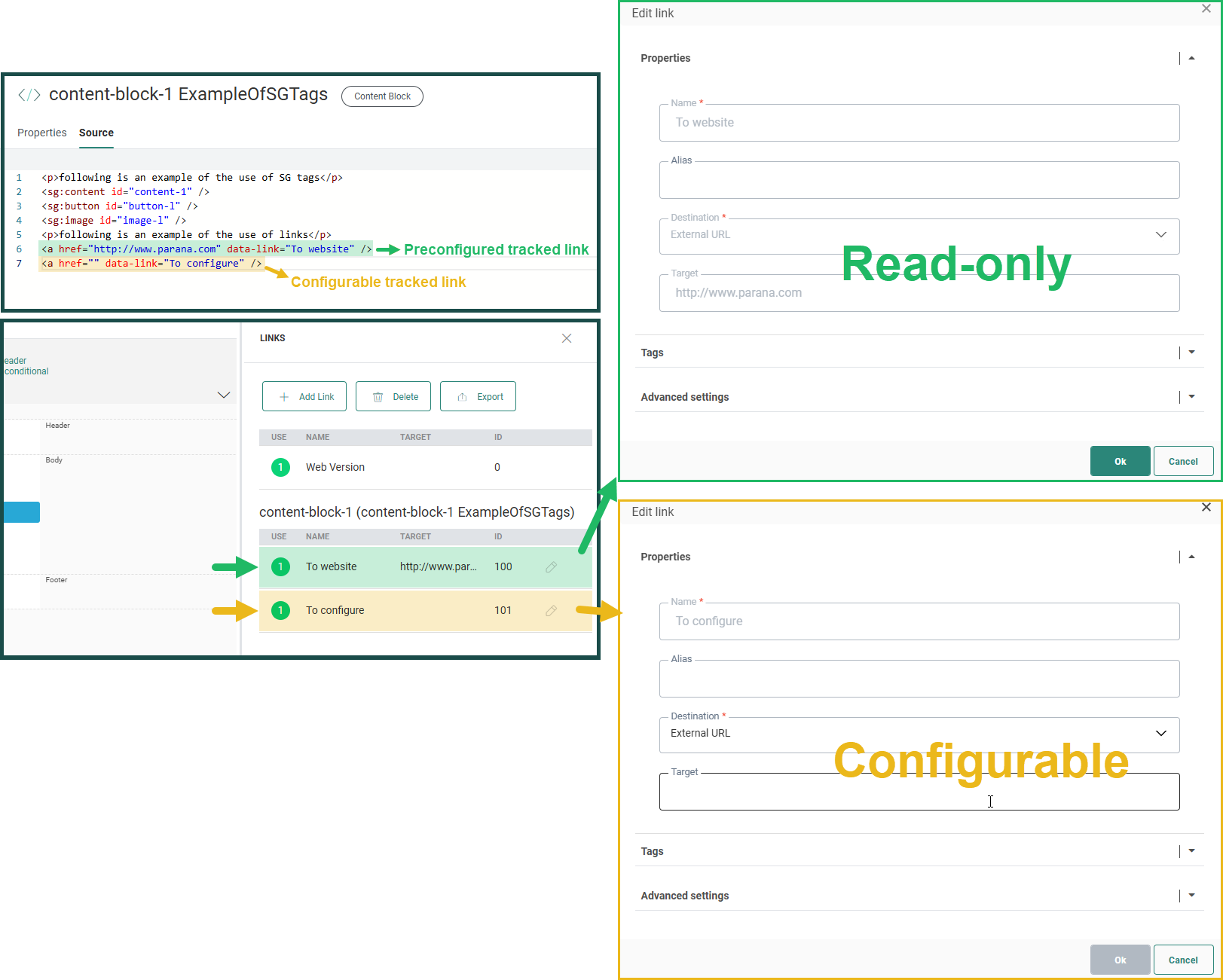Close the LINKS panel with X icon
The width and height of the screenshot is (1223, 980).
tap(567, 339)
